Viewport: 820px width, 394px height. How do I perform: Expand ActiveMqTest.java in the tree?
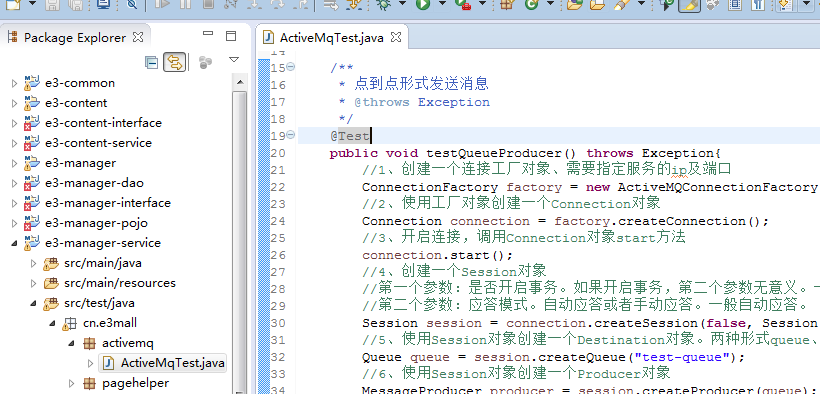point(90,363)
